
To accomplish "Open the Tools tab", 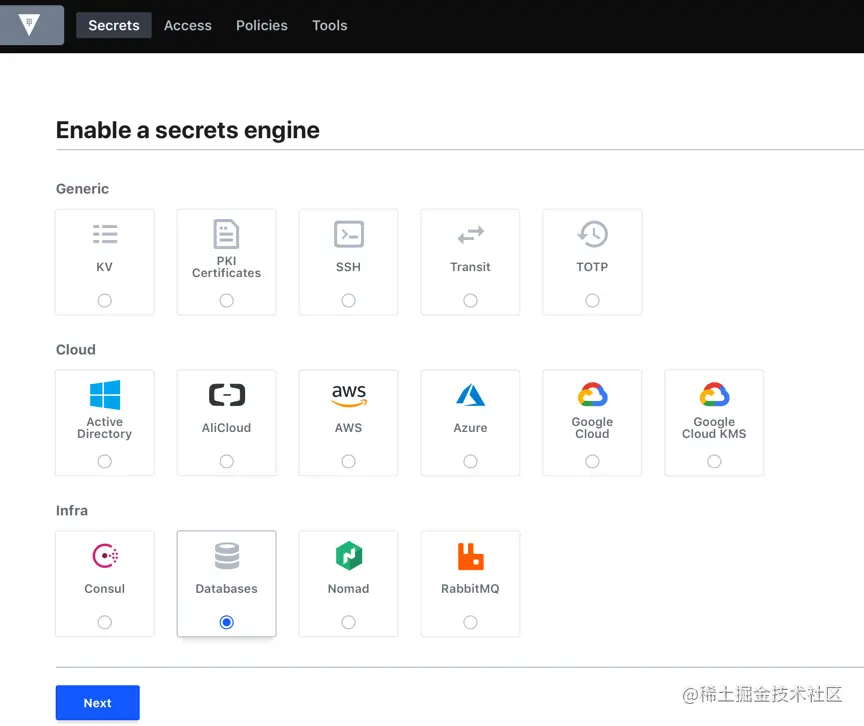I will (330, 25).
